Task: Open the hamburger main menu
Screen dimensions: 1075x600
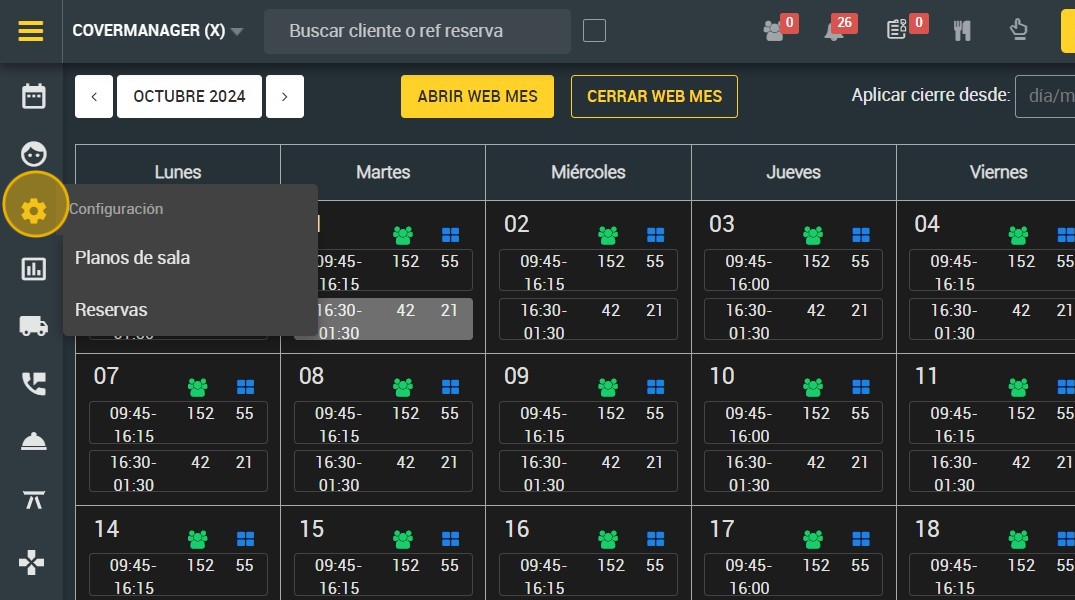Action: point(31,31)
